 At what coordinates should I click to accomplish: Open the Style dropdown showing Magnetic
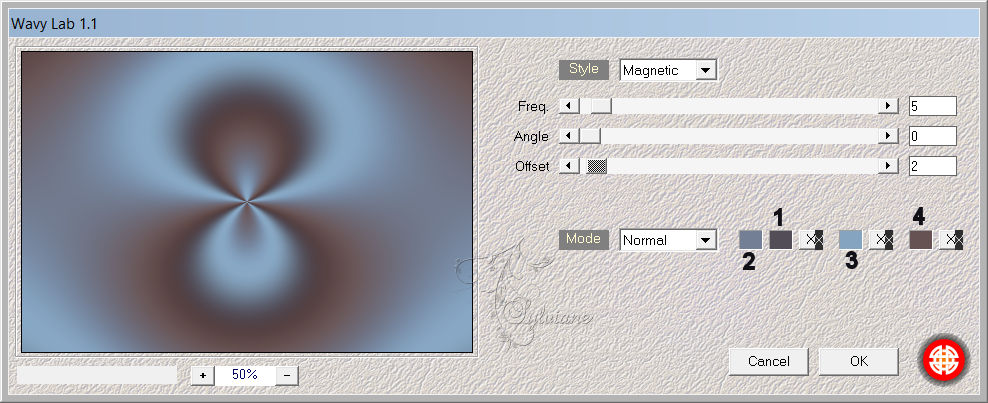[668, 70]
